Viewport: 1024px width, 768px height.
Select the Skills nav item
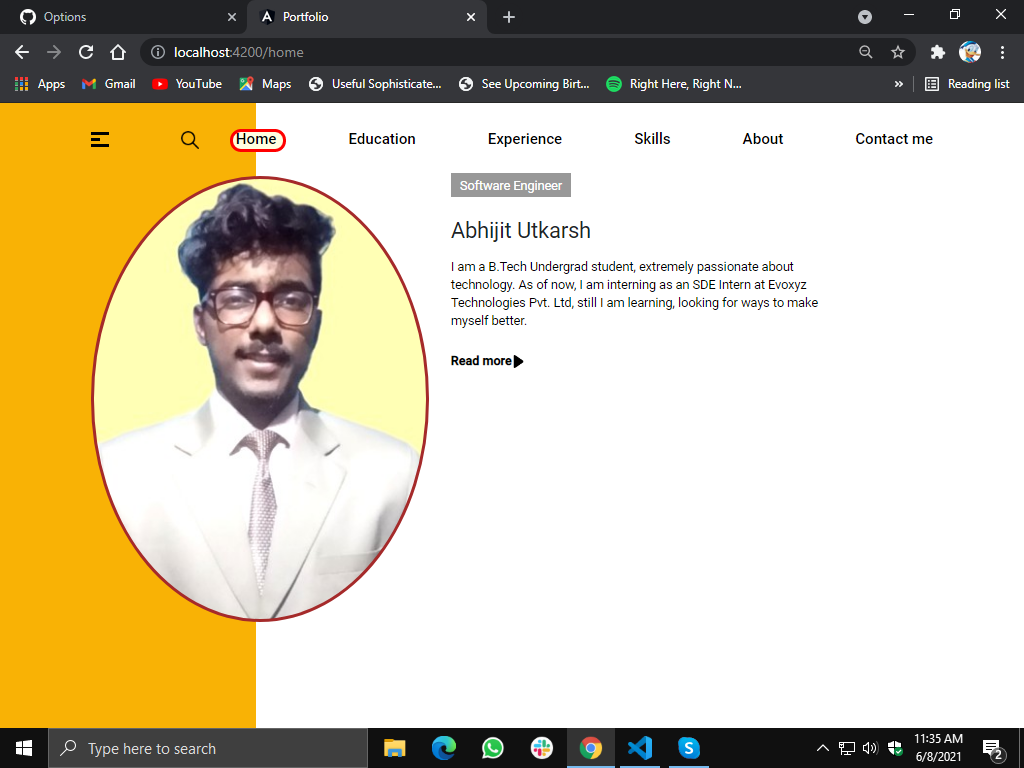tap(652, 139)
